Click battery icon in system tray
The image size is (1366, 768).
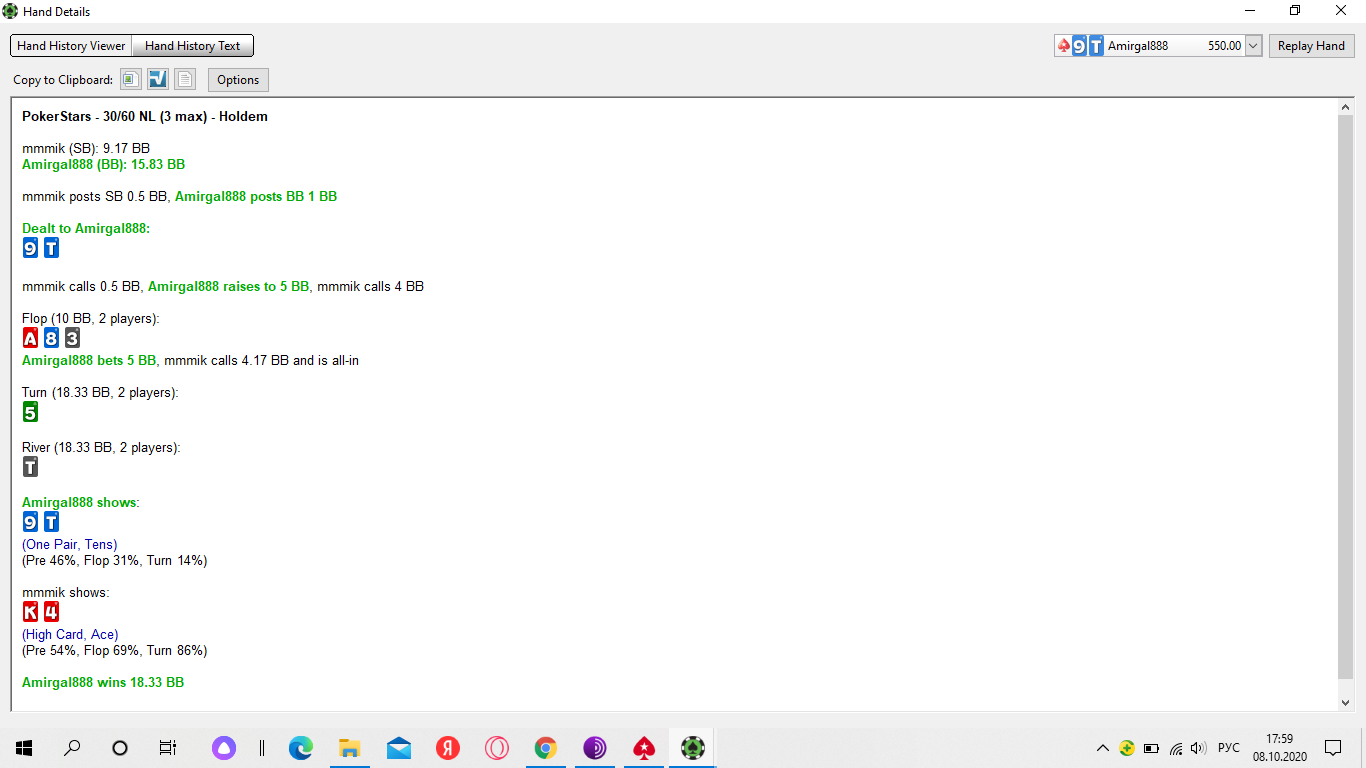(1151, 748)
